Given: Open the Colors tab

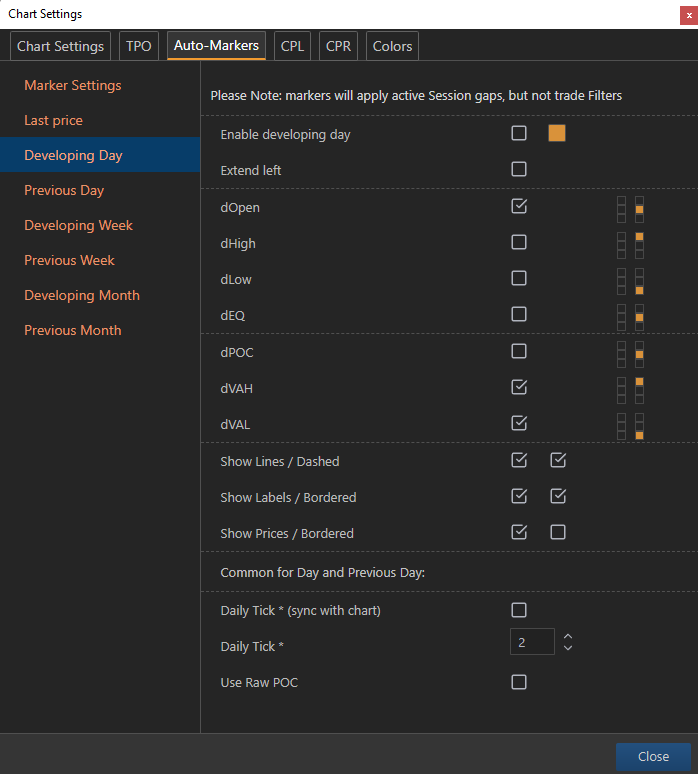Looking at the screenshot, I should 392,46.
